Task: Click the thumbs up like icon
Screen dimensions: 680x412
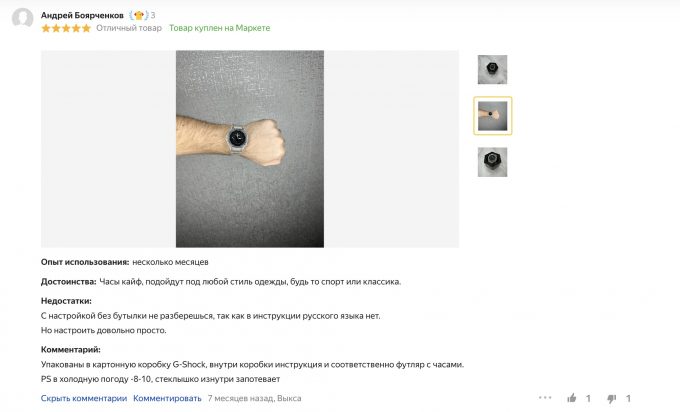Action: tap(572, 398)
